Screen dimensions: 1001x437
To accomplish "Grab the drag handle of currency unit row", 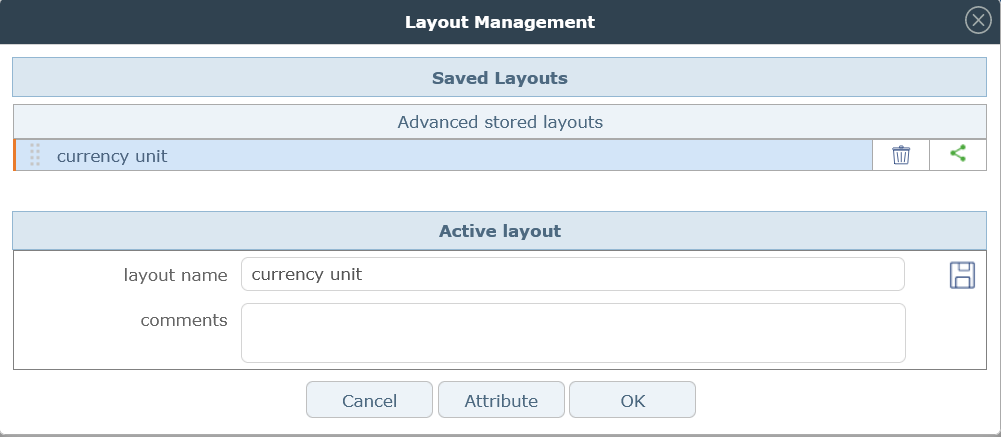I will (35, 155).
